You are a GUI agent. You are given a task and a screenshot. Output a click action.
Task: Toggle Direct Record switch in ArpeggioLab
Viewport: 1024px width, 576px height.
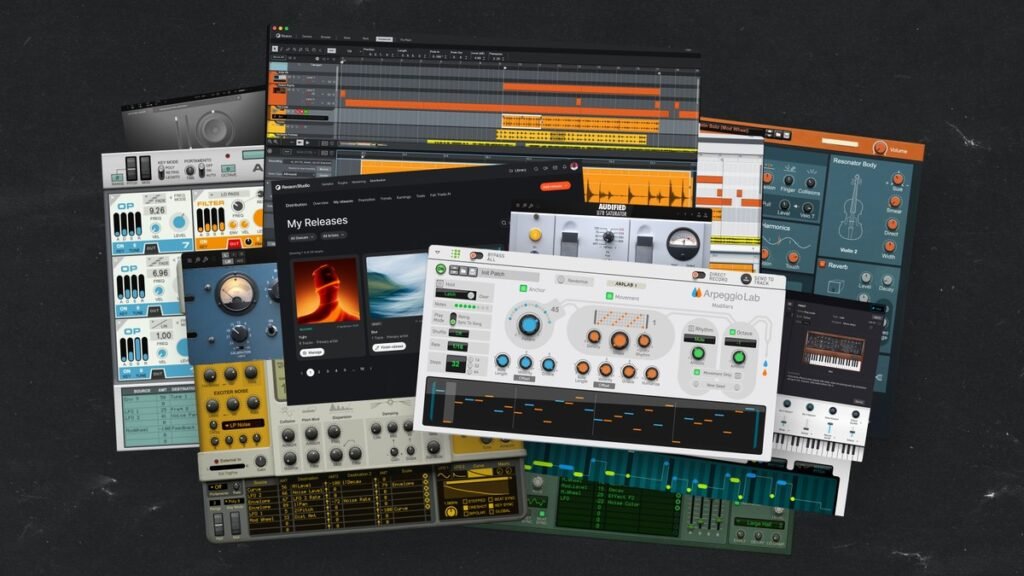(x=699, y=276)
